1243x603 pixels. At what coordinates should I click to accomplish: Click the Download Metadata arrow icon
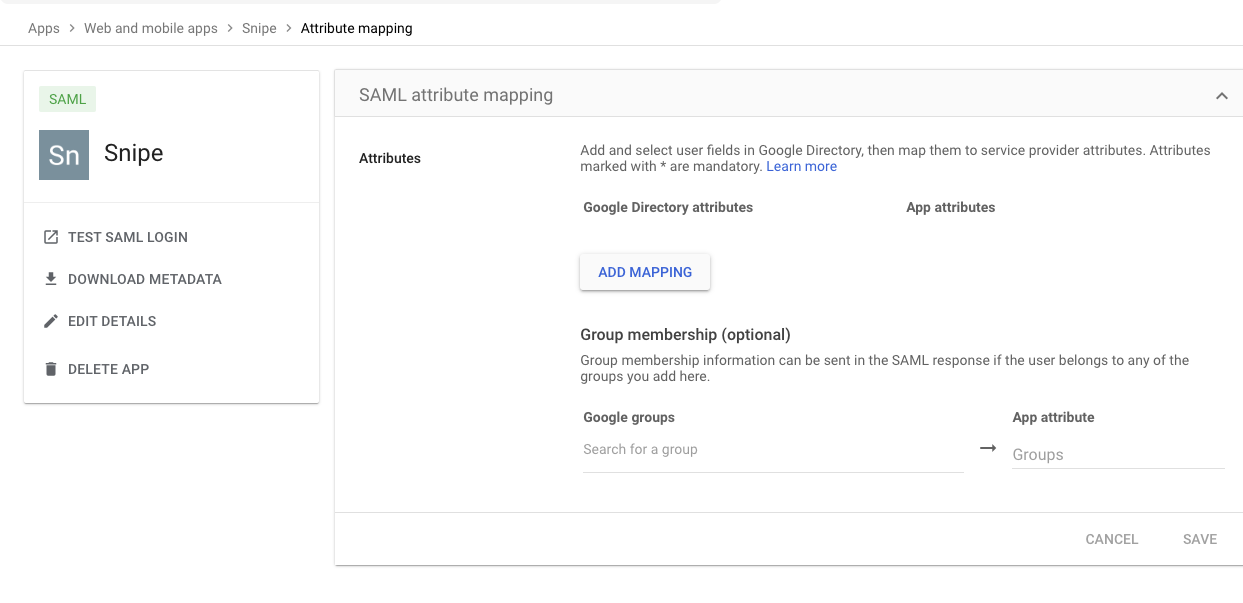(51, 279)
